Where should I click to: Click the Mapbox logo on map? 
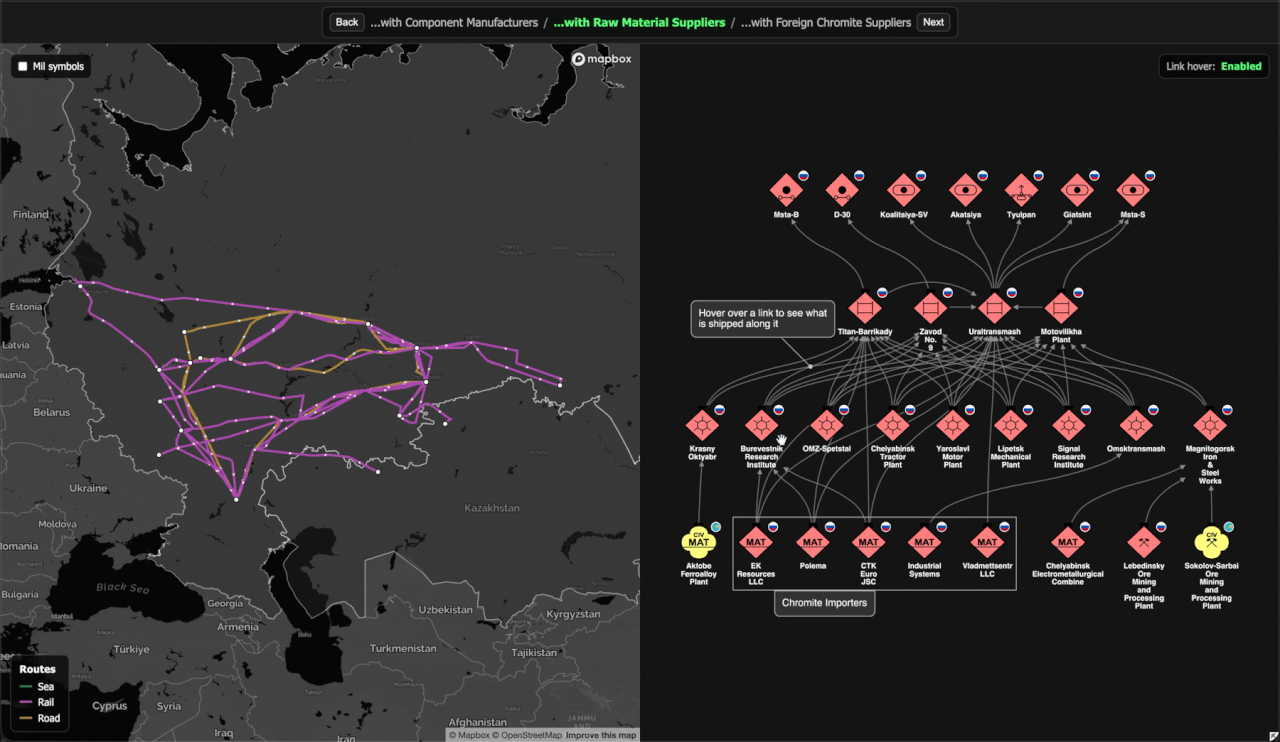pyautogui.click(x=600, y=59)
